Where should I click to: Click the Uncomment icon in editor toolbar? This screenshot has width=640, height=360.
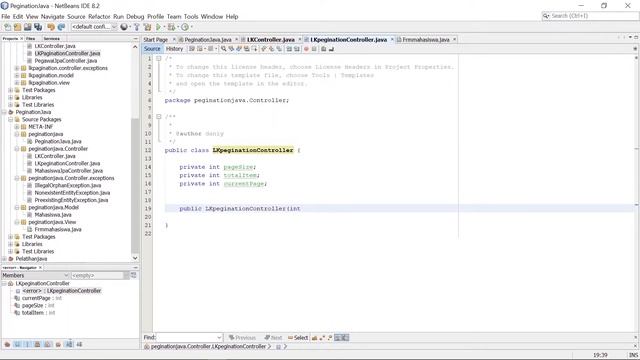331,49
